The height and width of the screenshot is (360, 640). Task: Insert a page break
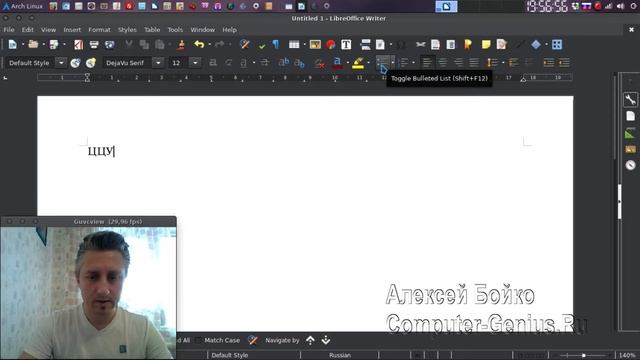[x=365, y=44]
